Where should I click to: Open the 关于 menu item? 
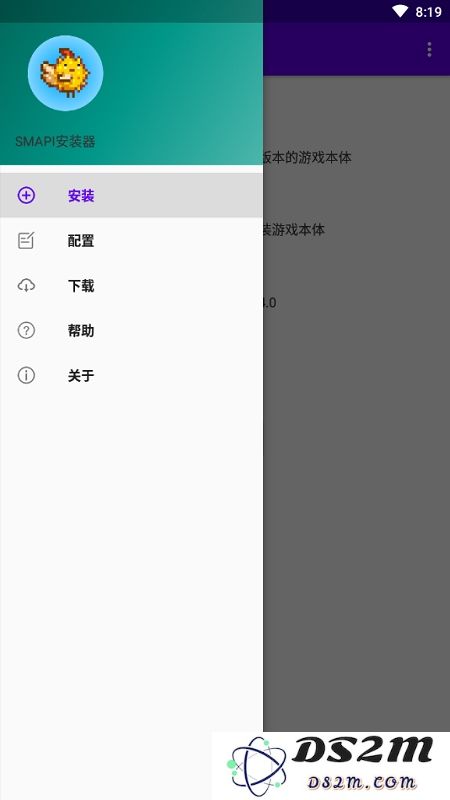pos(131,376)
